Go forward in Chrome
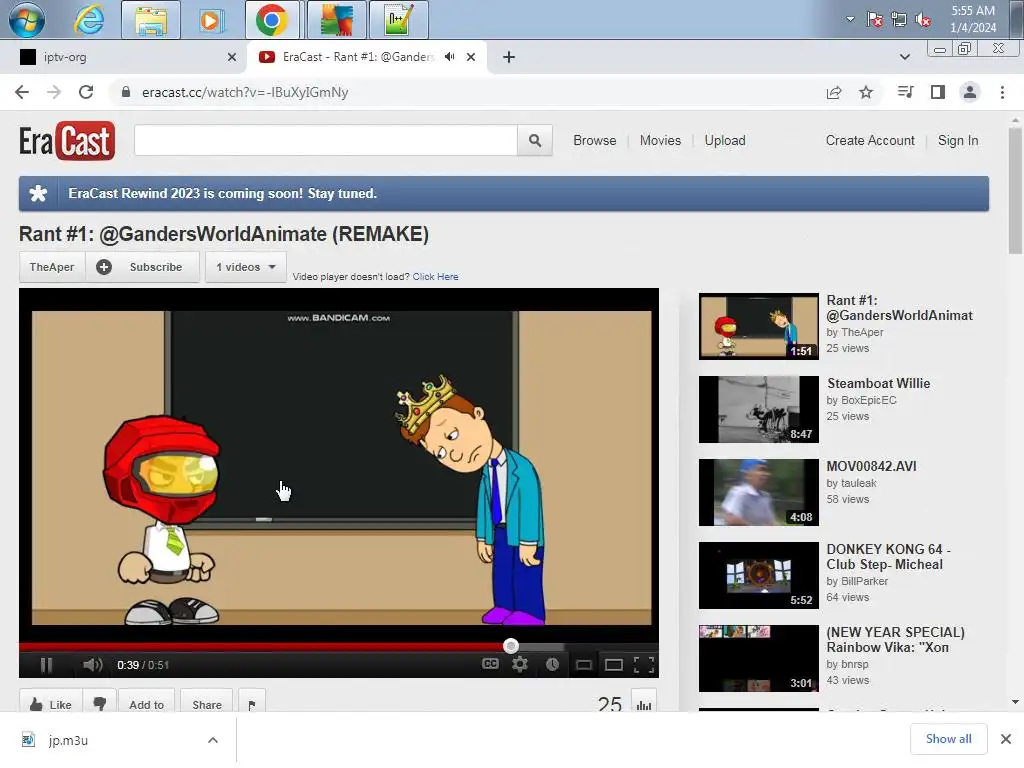 pyautogui.click(x=54, y=92)
